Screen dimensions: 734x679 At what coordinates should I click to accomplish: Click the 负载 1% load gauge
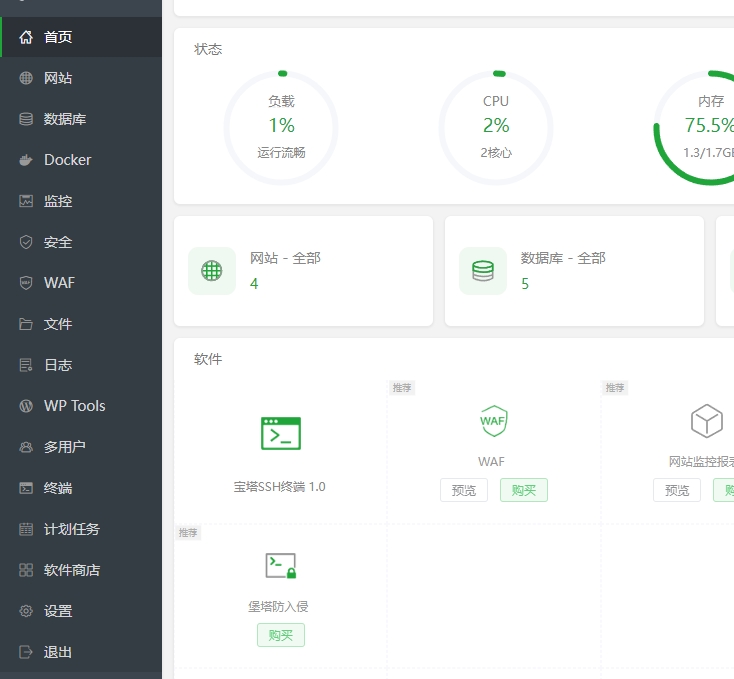coord(281,127)
